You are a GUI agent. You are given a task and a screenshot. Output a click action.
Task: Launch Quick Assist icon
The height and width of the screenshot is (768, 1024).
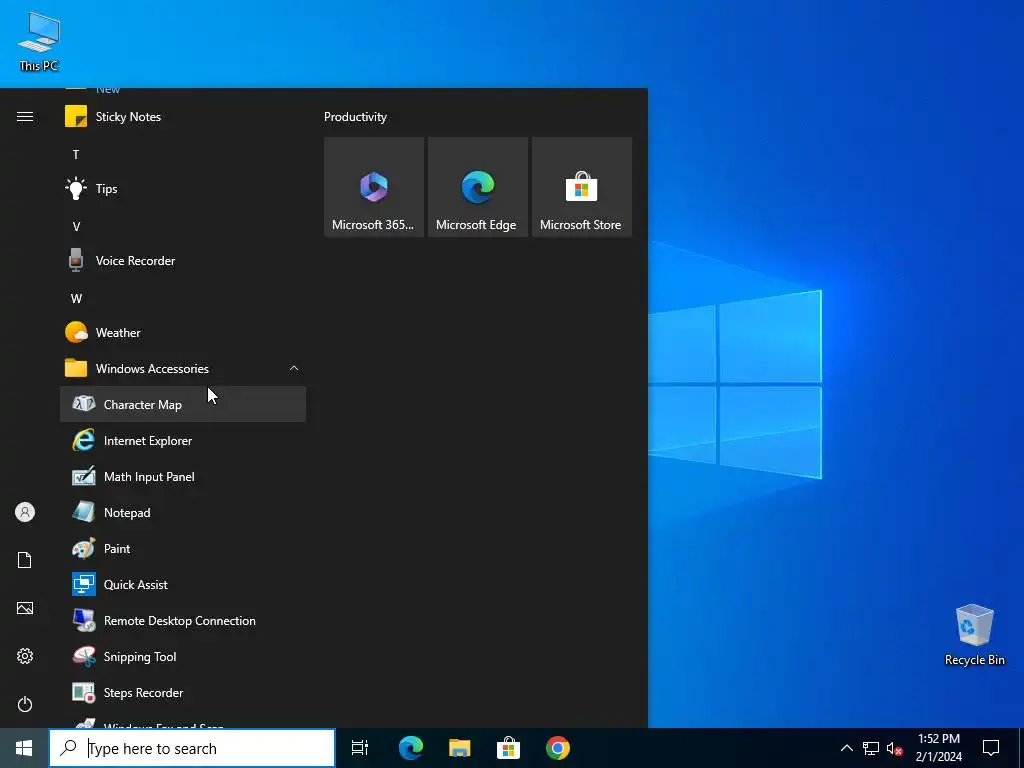point(84,584)
